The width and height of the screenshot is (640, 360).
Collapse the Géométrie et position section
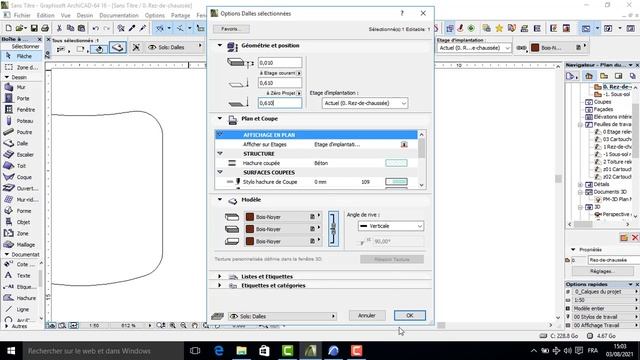[220, 45]
